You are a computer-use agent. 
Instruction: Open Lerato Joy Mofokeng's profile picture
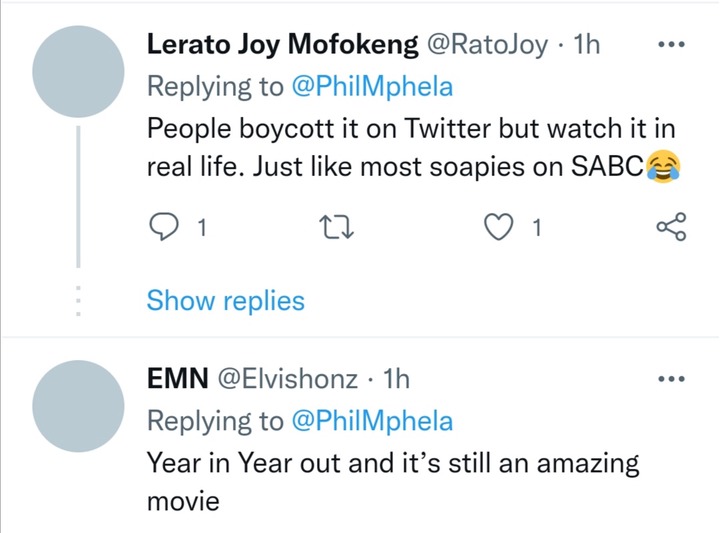tap(78, 71)
